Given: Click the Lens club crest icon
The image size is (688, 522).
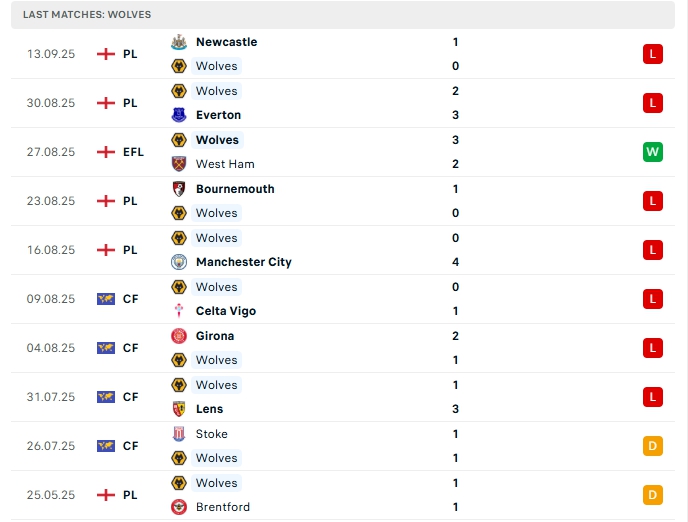Looking at the screenshot, I should tap(180, 409).
